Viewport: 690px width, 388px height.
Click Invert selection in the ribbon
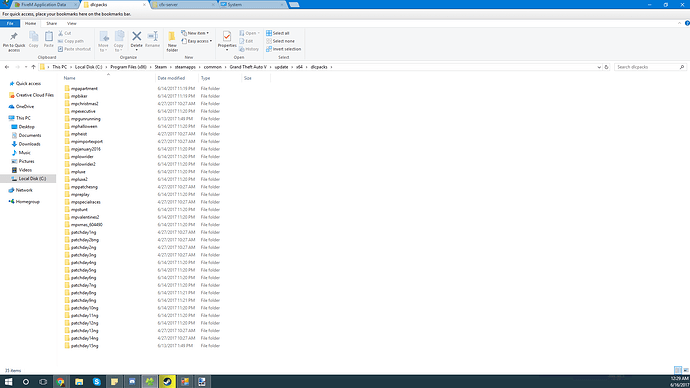283,49
